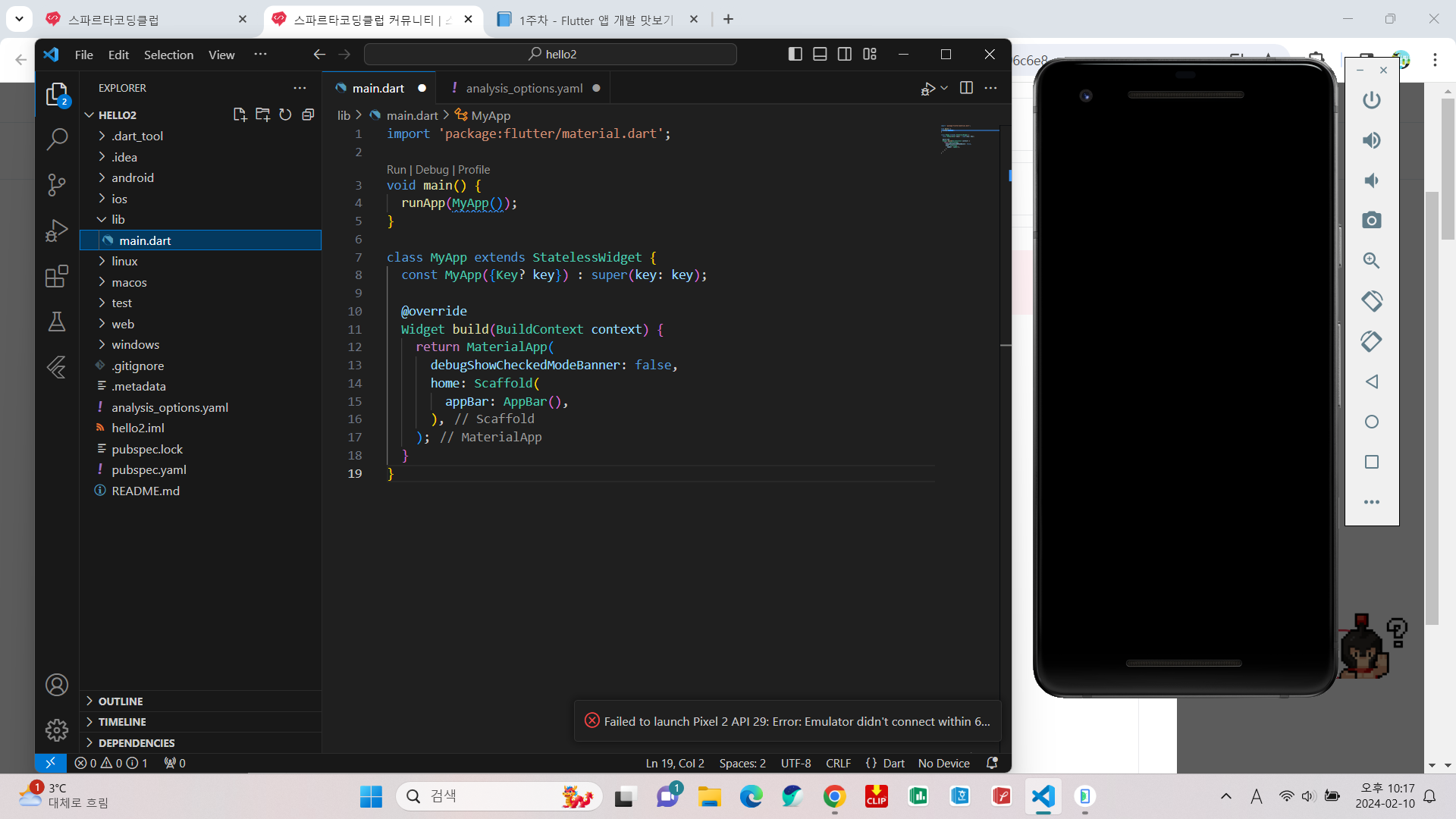Open VS Code notifications bell
This screenshot has height=819, width=1456.
click(992, 763)
